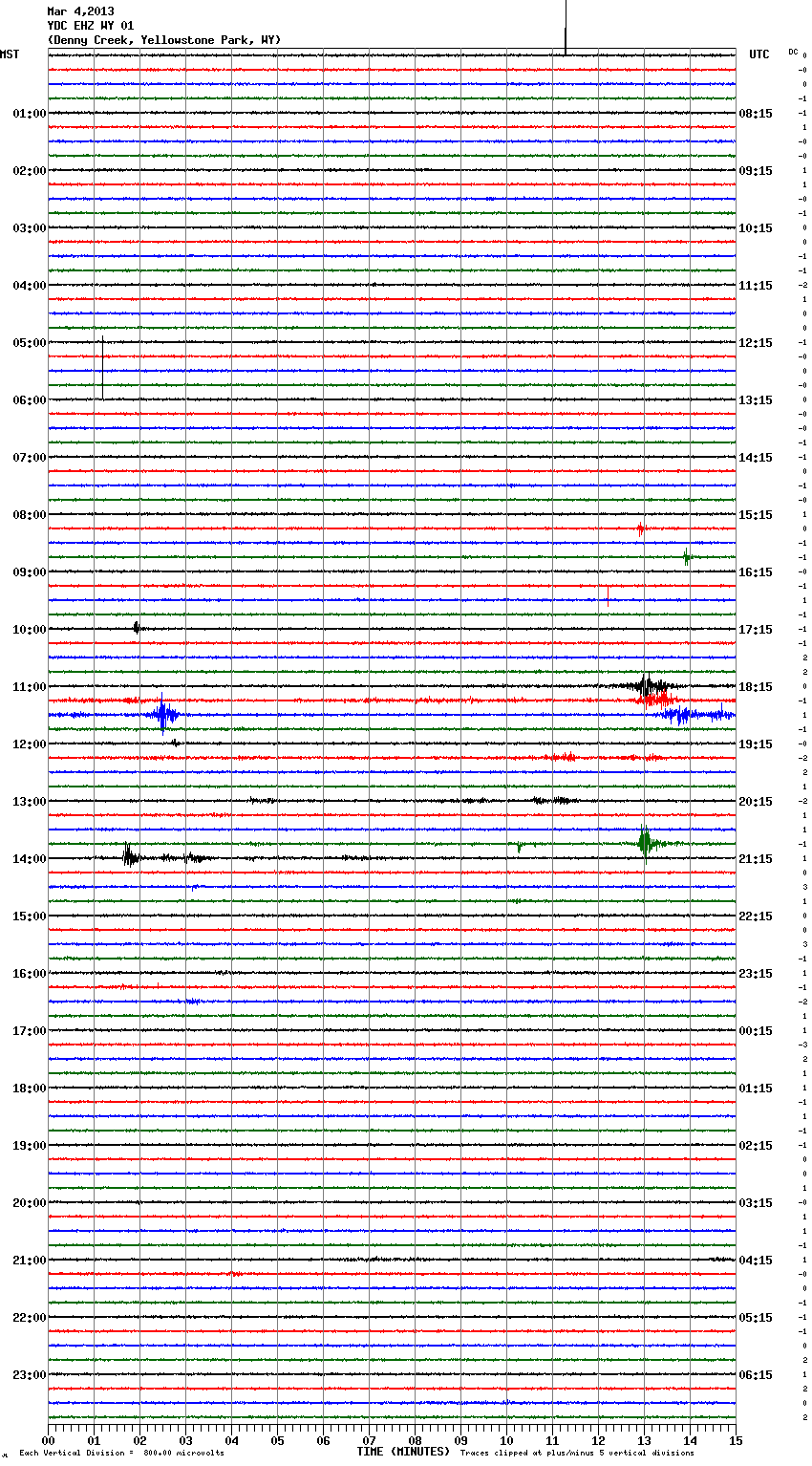This screenshot has width=812, height=1466.
Task: Click the '08' minute tick label
Action: [415, 1440]
